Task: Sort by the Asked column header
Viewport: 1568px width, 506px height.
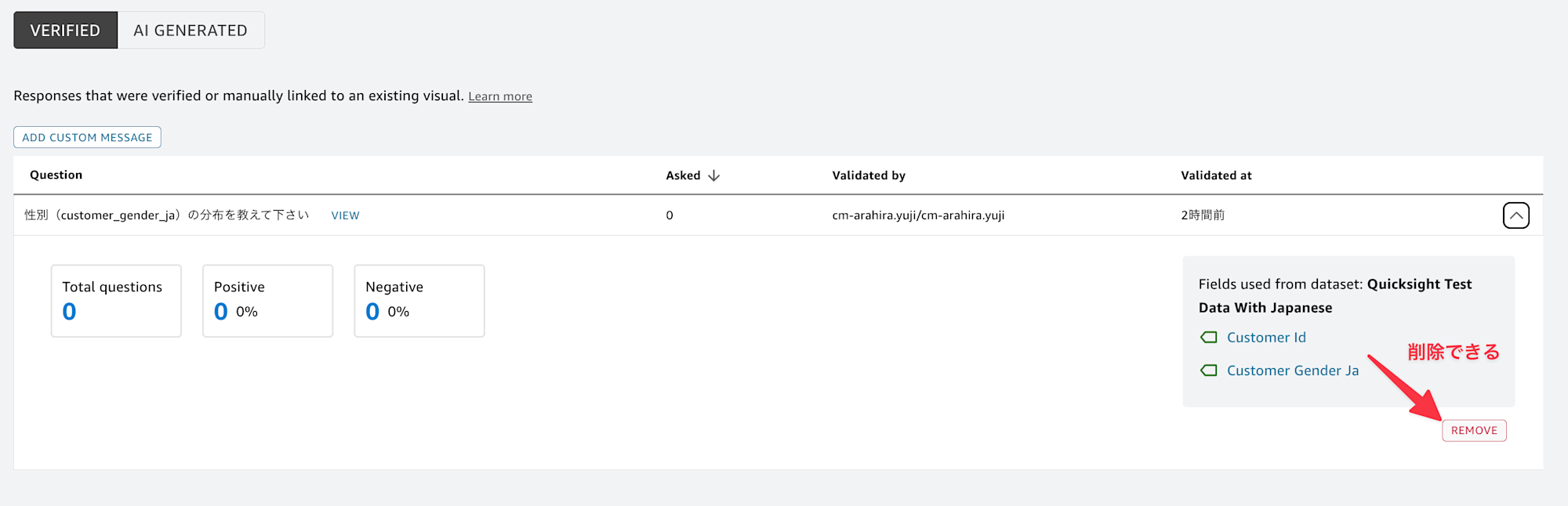Action: 683,175
